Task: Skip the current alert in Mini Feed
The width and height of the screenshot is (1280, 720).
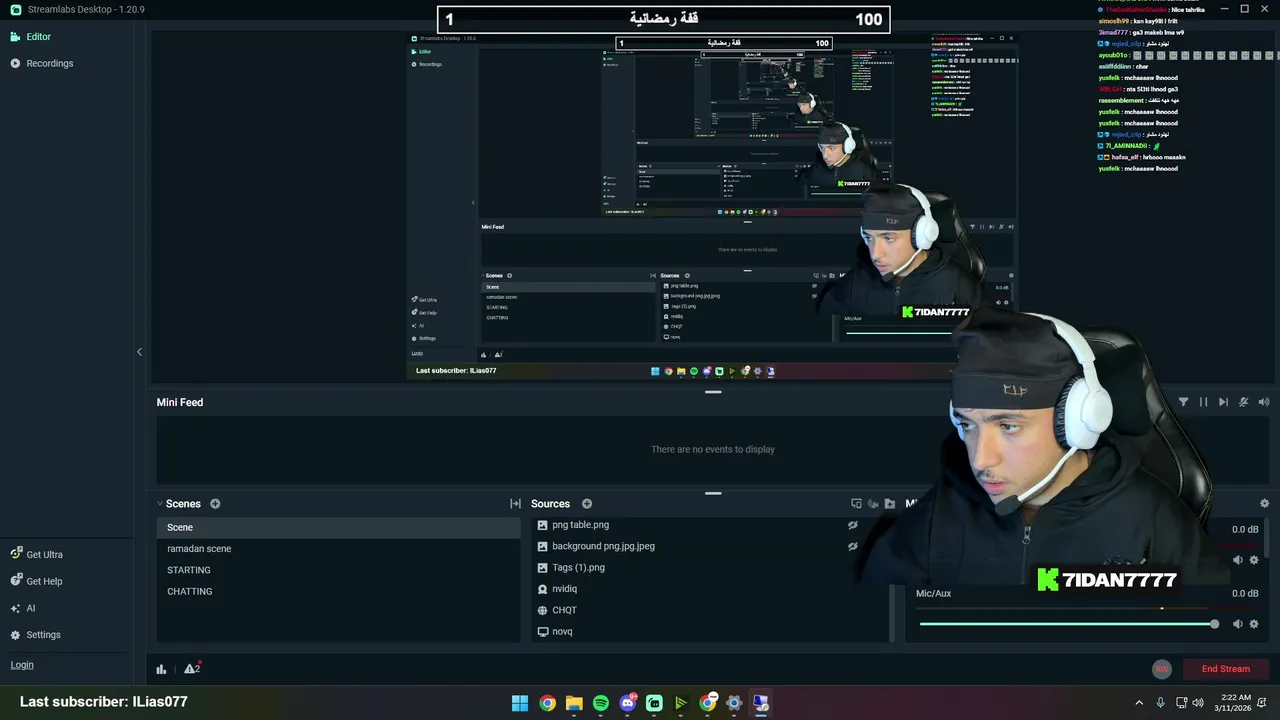Action: 1223,402
